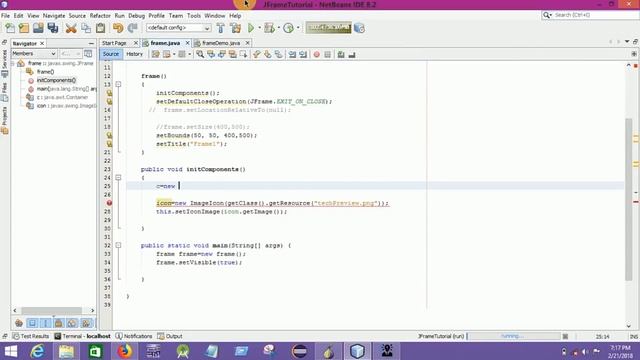Click the Save All toolbar icon

tap(53, 28)
